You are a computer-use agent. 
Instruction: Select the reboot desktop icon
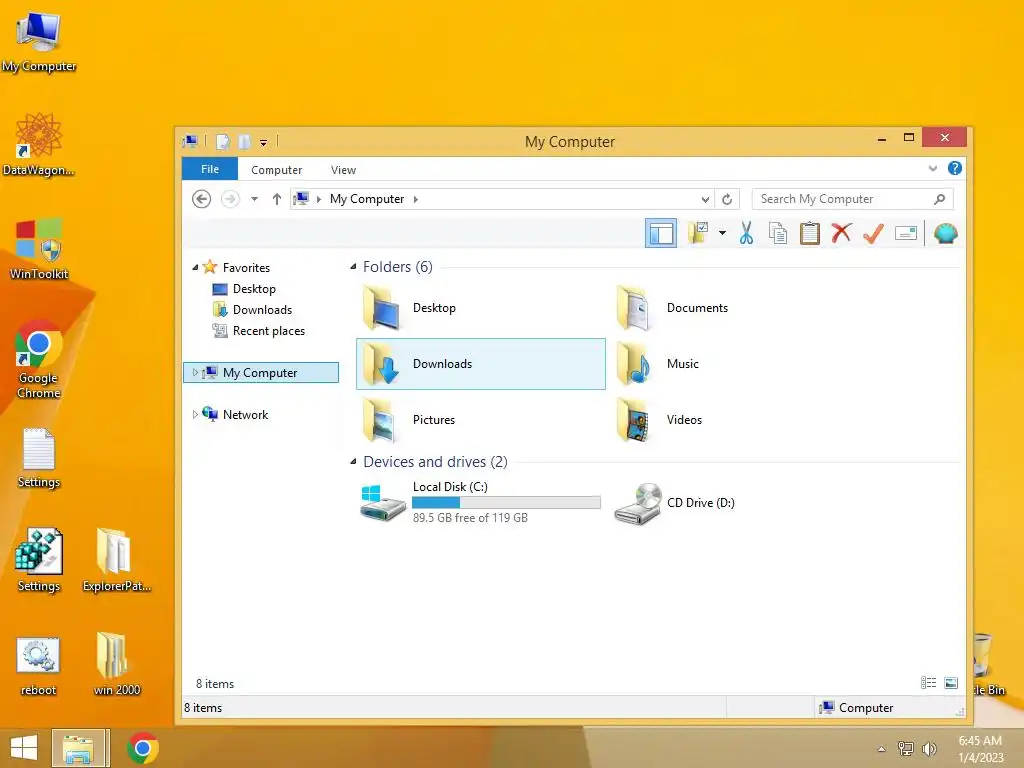(x=39, y=665)
